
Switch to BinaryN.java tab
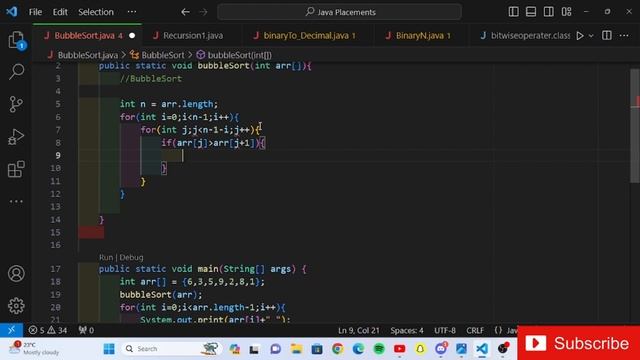[x=420, y=36]
